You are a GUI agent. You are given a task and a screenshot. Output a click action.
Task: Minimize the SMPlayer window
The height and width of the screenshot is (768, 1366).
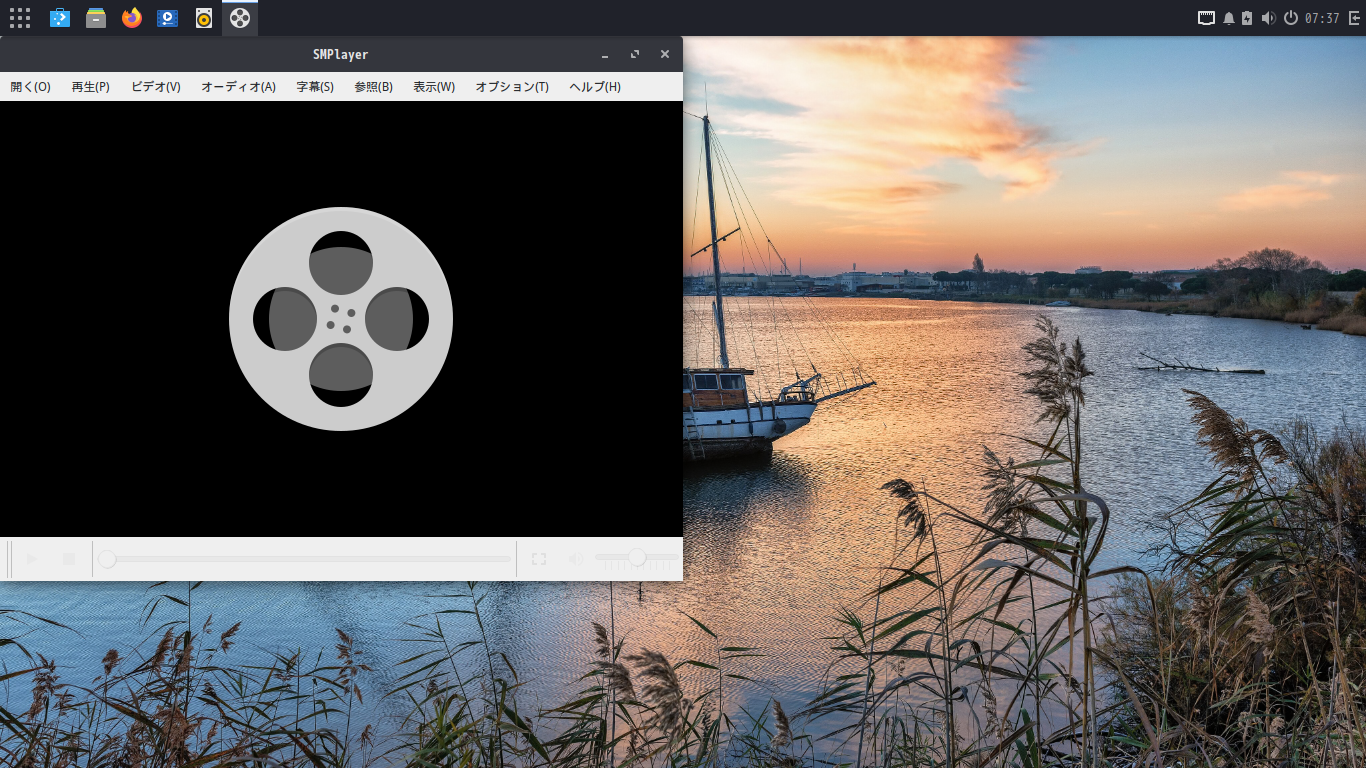click(605, 55)
